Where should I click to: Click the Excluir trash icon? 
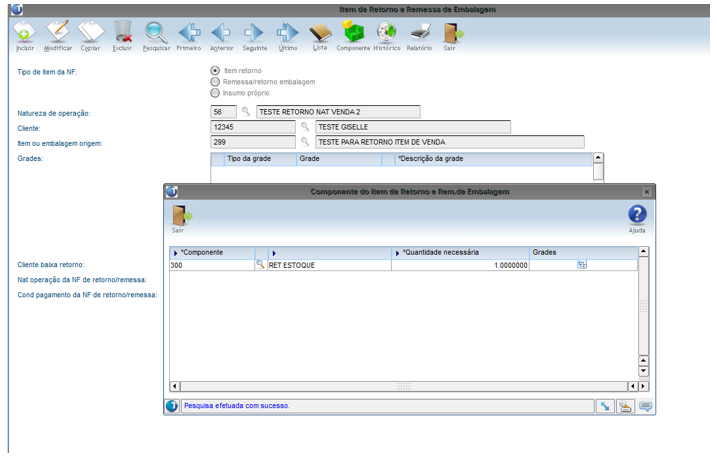point(123,32)
